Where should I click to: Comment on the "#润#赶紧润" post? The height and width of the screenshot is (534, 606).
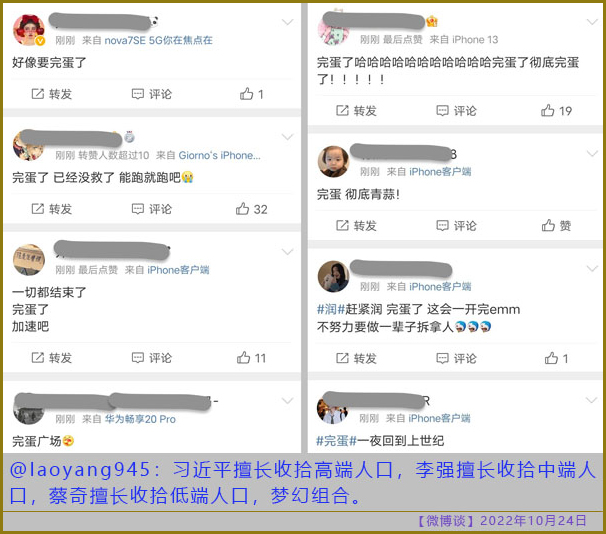tap(456, 358)
